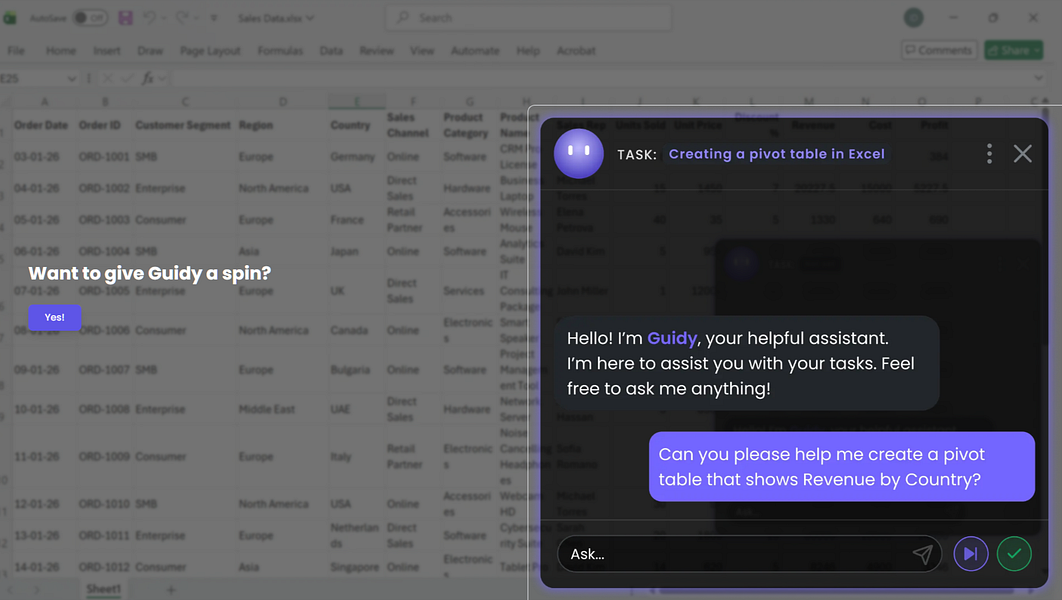Click the Guidy robot avatar icon
The width and height of the screenshot is (1062, 600).
click(578, 154)
